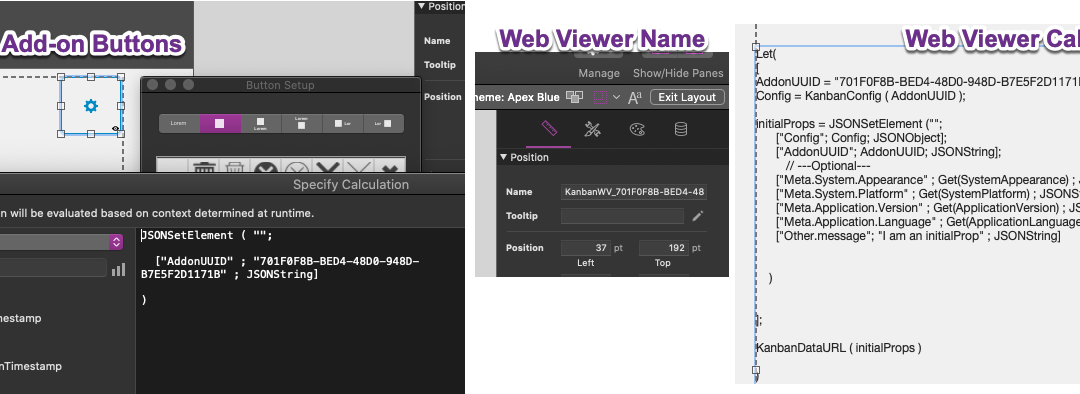
Task: Click the change theme icon beside Apex Blue
Action: [574, 97]
